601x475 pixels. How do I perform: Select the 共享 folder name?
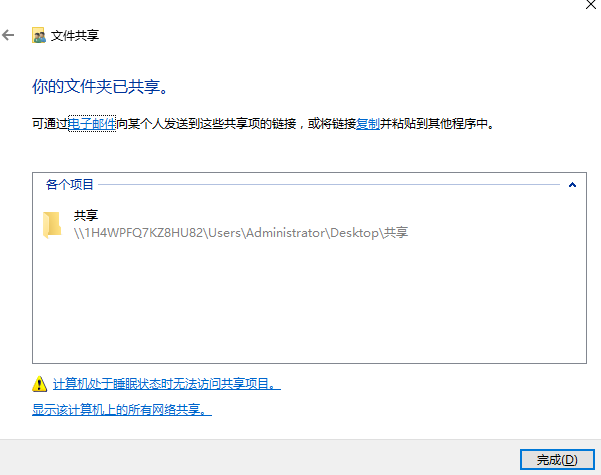click(86, 215)
